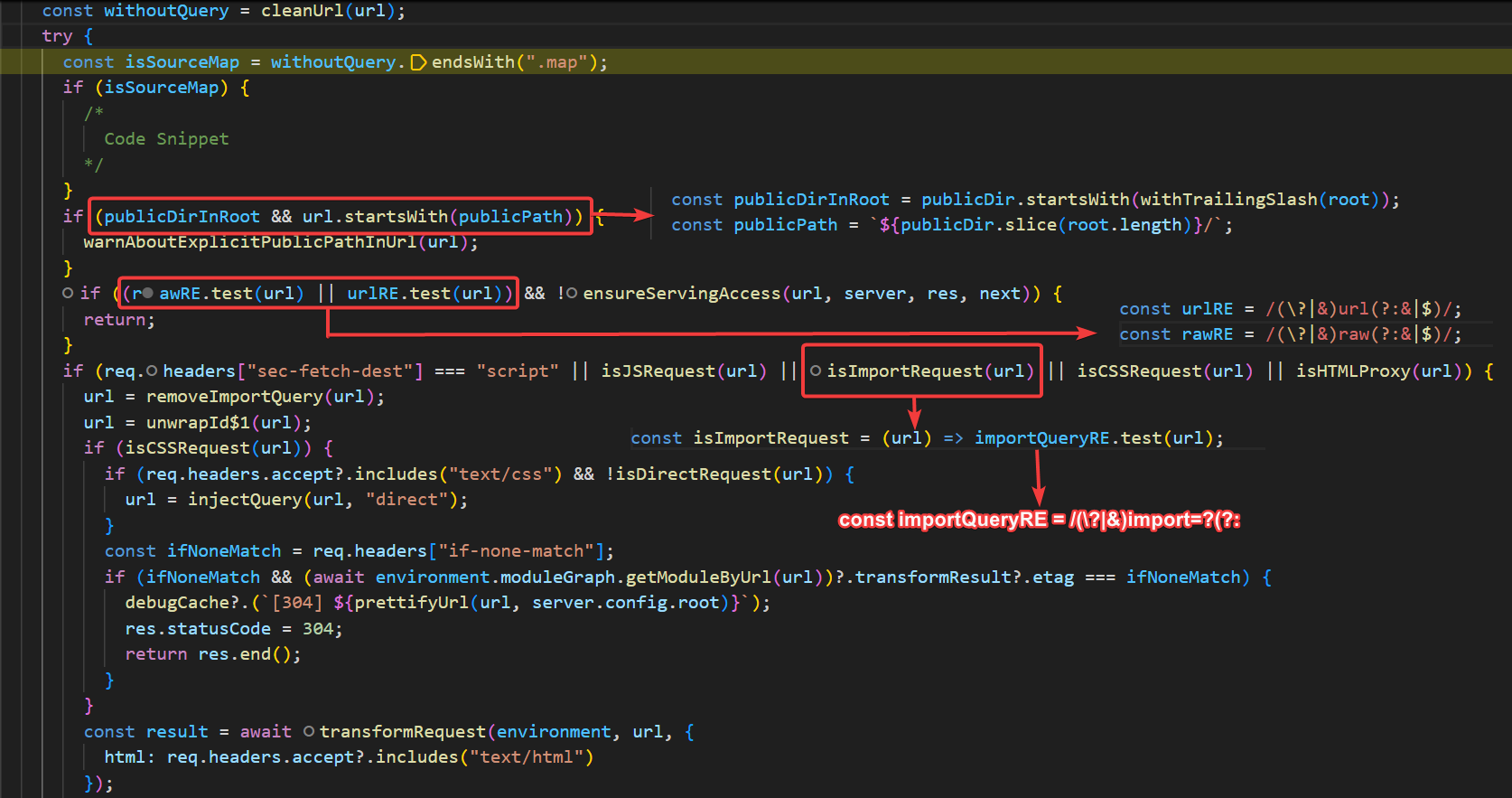Image resolution: width=1512 pixels, height=798 pixels.
Task: Click the 'try' keyword
Action: click(x=57, y=36)
